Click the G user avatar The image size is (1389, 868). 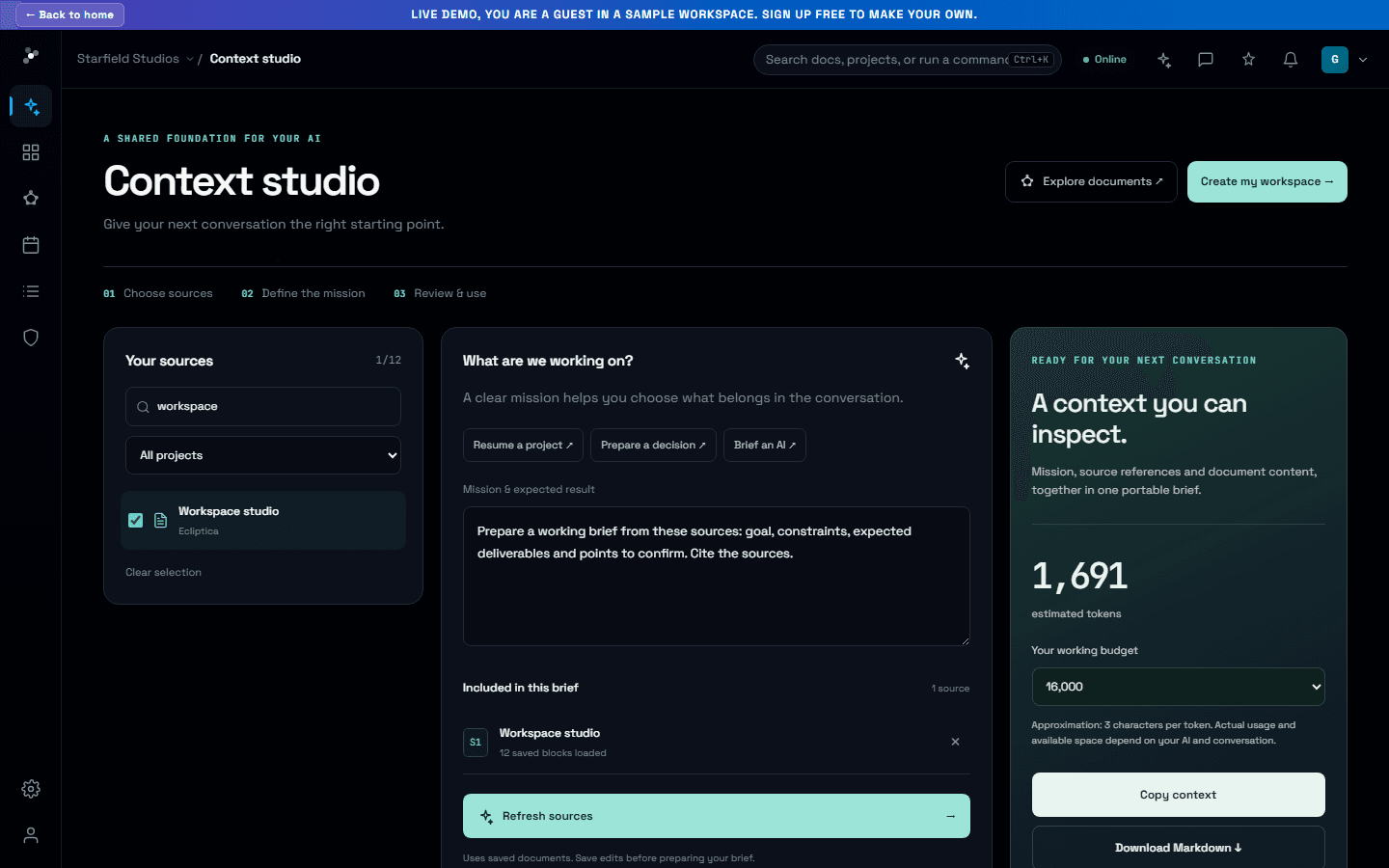click(x=1335, y=60)
